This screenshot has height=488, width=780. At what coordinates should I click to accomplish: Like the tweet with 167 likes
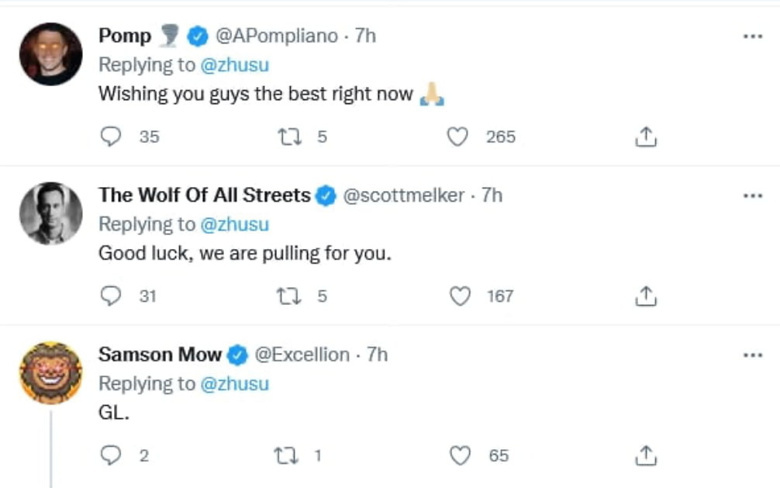[x=459, y=296]
